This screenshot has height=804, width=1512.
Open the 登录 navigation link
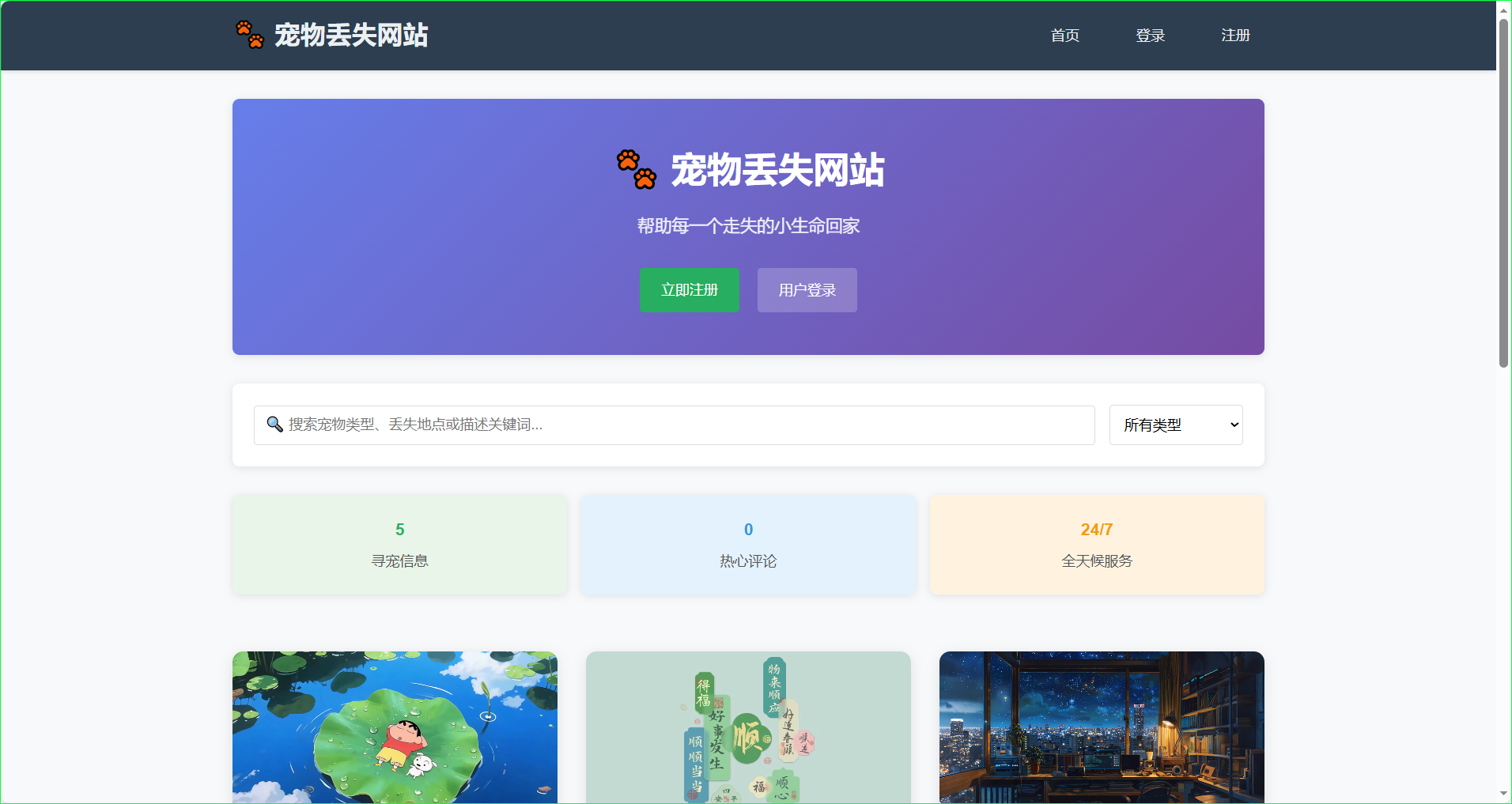click(x=1150, y=36)
